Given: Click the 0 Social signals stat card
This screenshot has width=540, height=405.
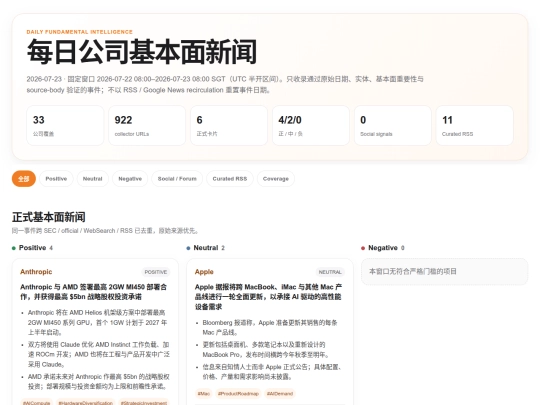Looking at the screenshot, I should tap(393, 125).
